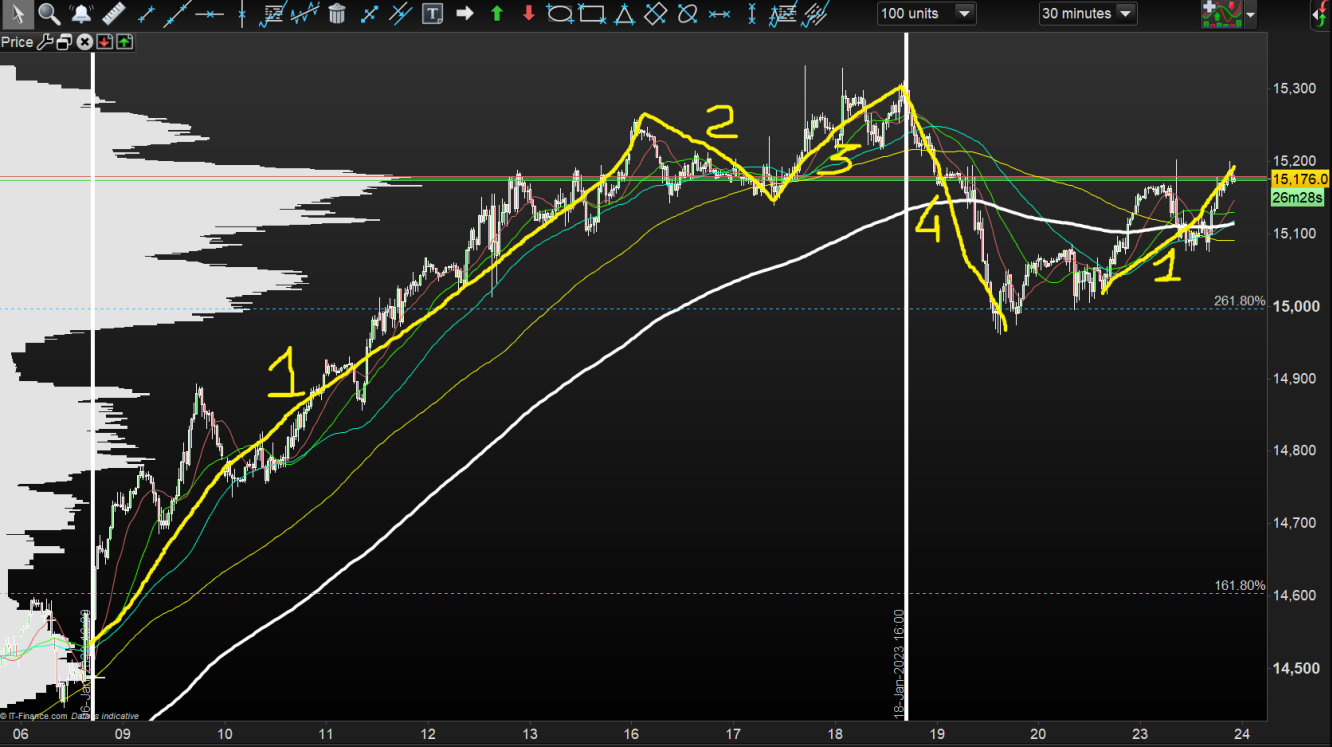Viewport: 1332px width, 747px height.
Task: Detach Price panel with windows icon
Action: (x=64, y=42)
